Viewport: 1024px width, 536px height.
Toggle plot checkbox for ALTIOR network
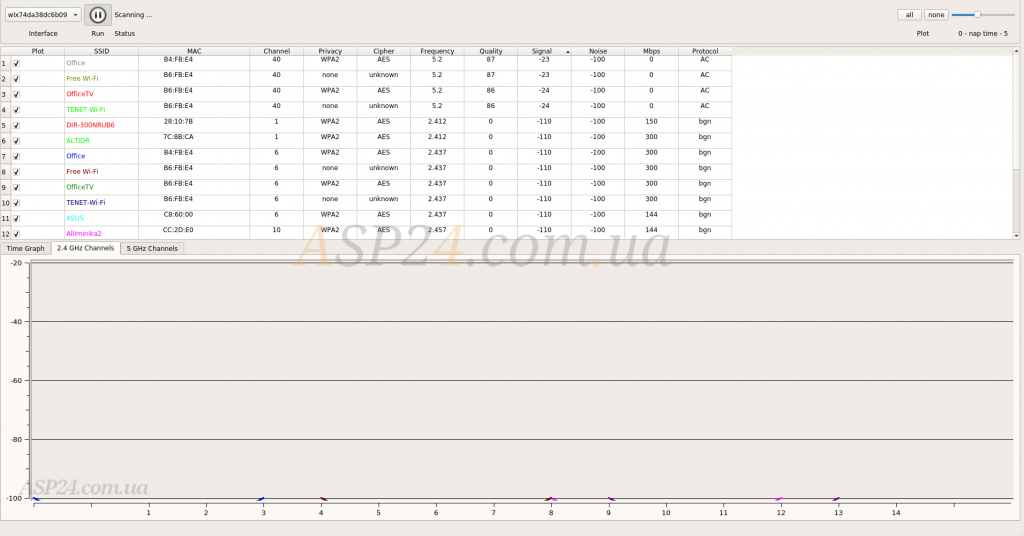(x=16, y=141)
